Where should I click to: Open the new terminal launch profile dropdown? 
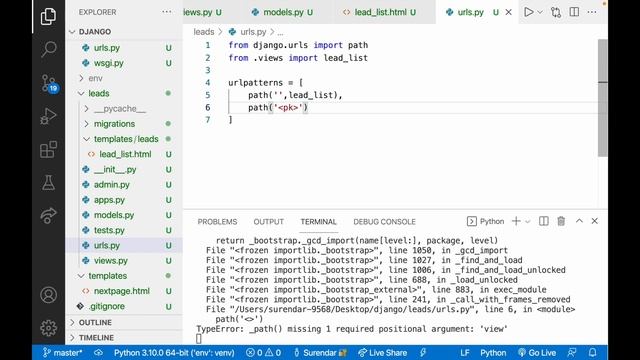tap(528, 222)
